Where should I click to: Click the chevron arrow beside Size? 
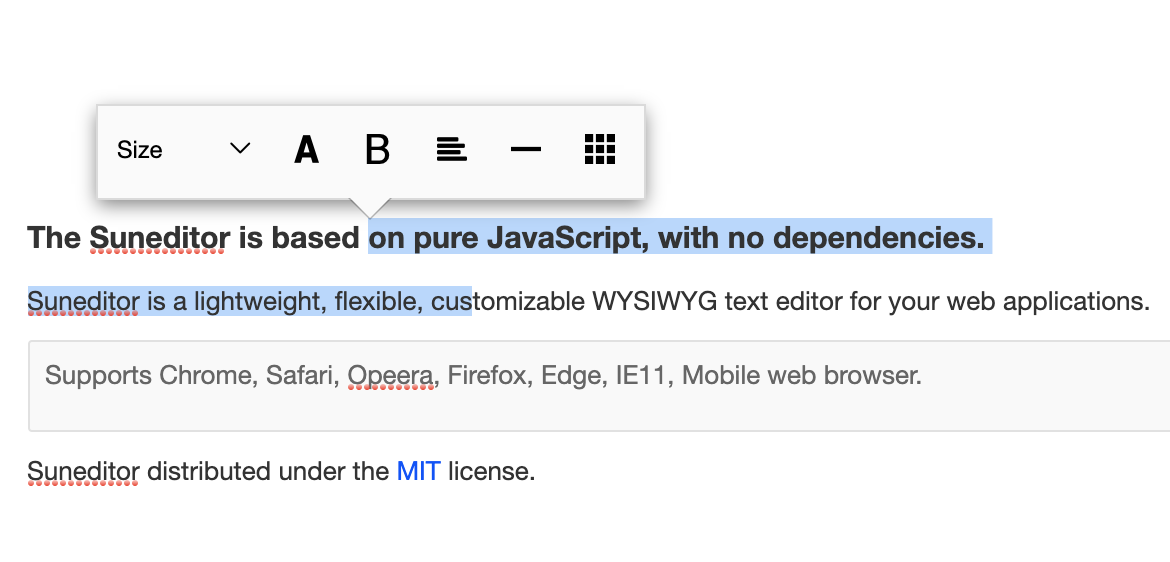pyautogui.click(x=240, y=150)
